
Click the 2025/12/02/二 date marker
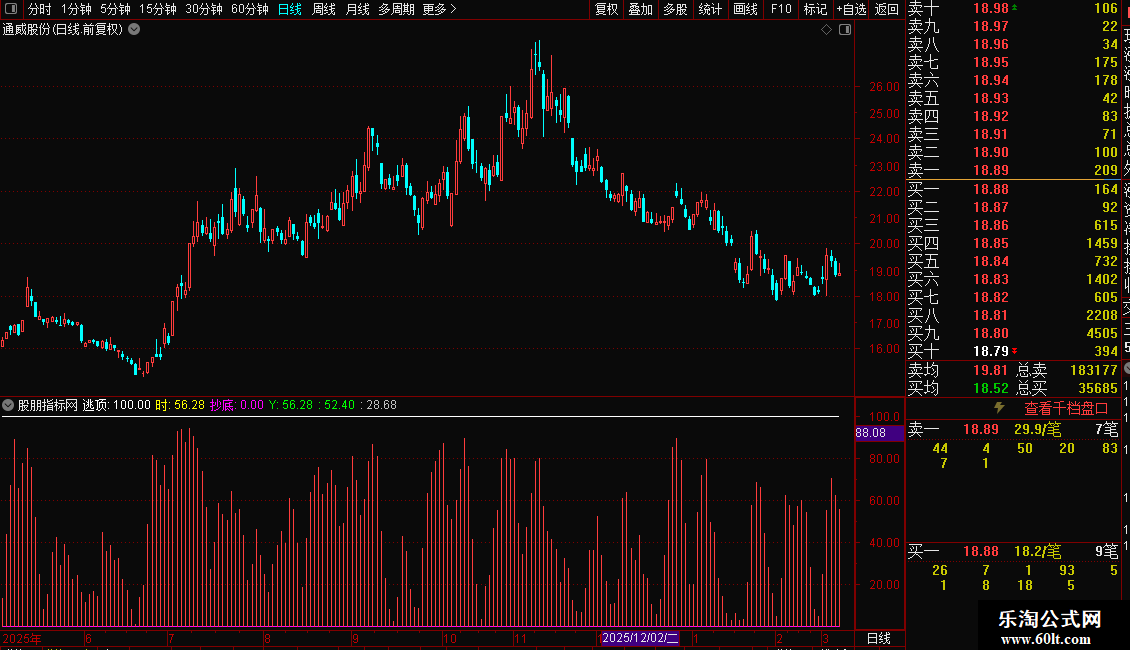click(x=640, y=638)
